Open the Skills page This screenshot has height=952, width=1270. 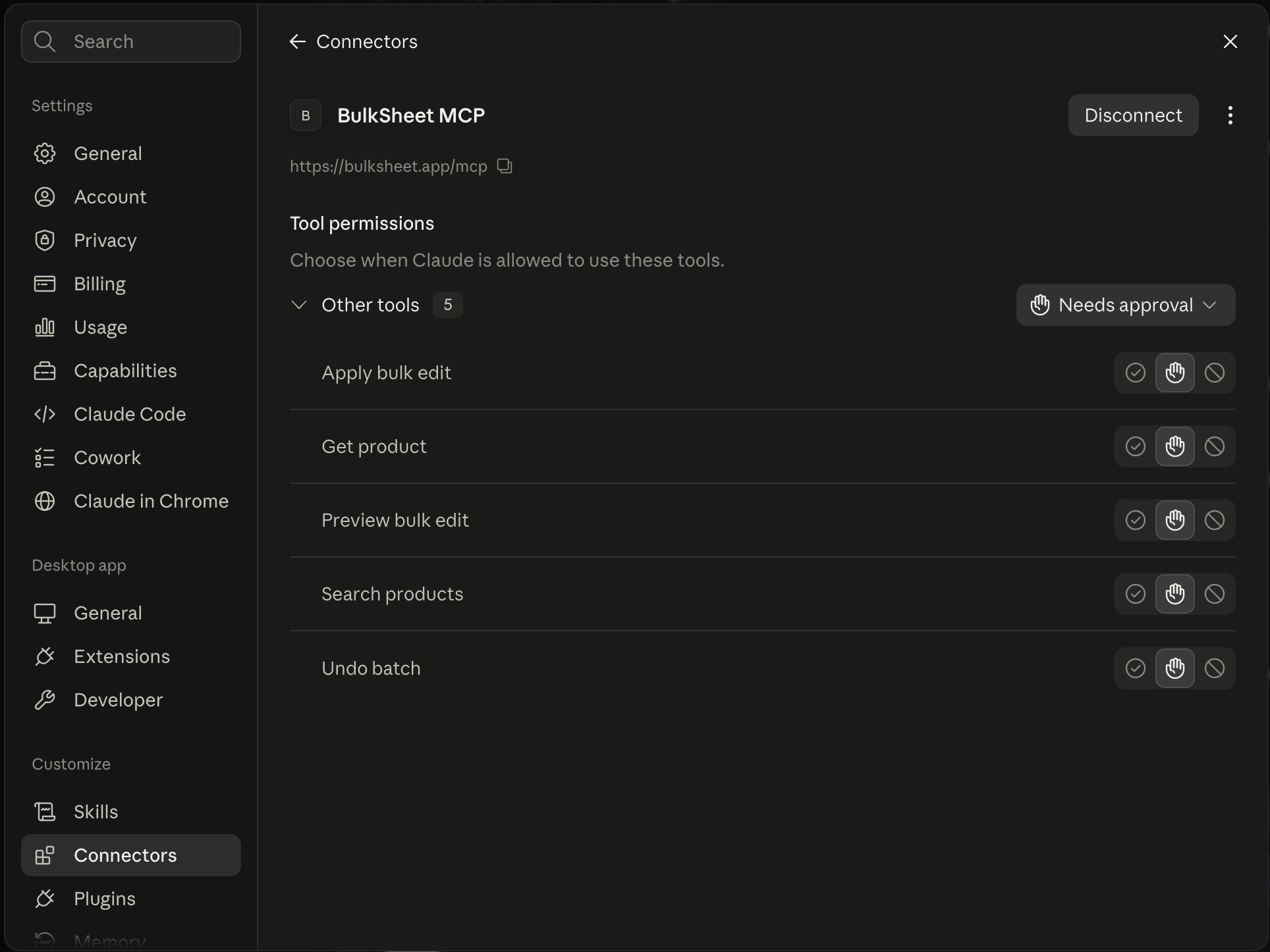click(x=131, y=812)
